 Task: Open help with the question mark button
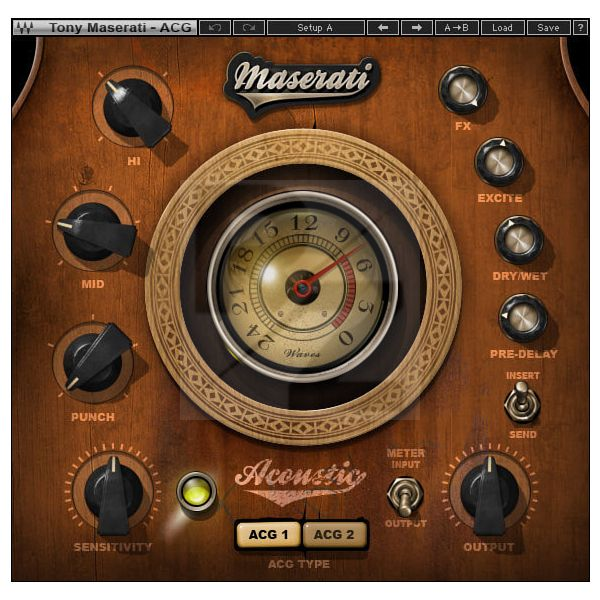pos(580,28)
